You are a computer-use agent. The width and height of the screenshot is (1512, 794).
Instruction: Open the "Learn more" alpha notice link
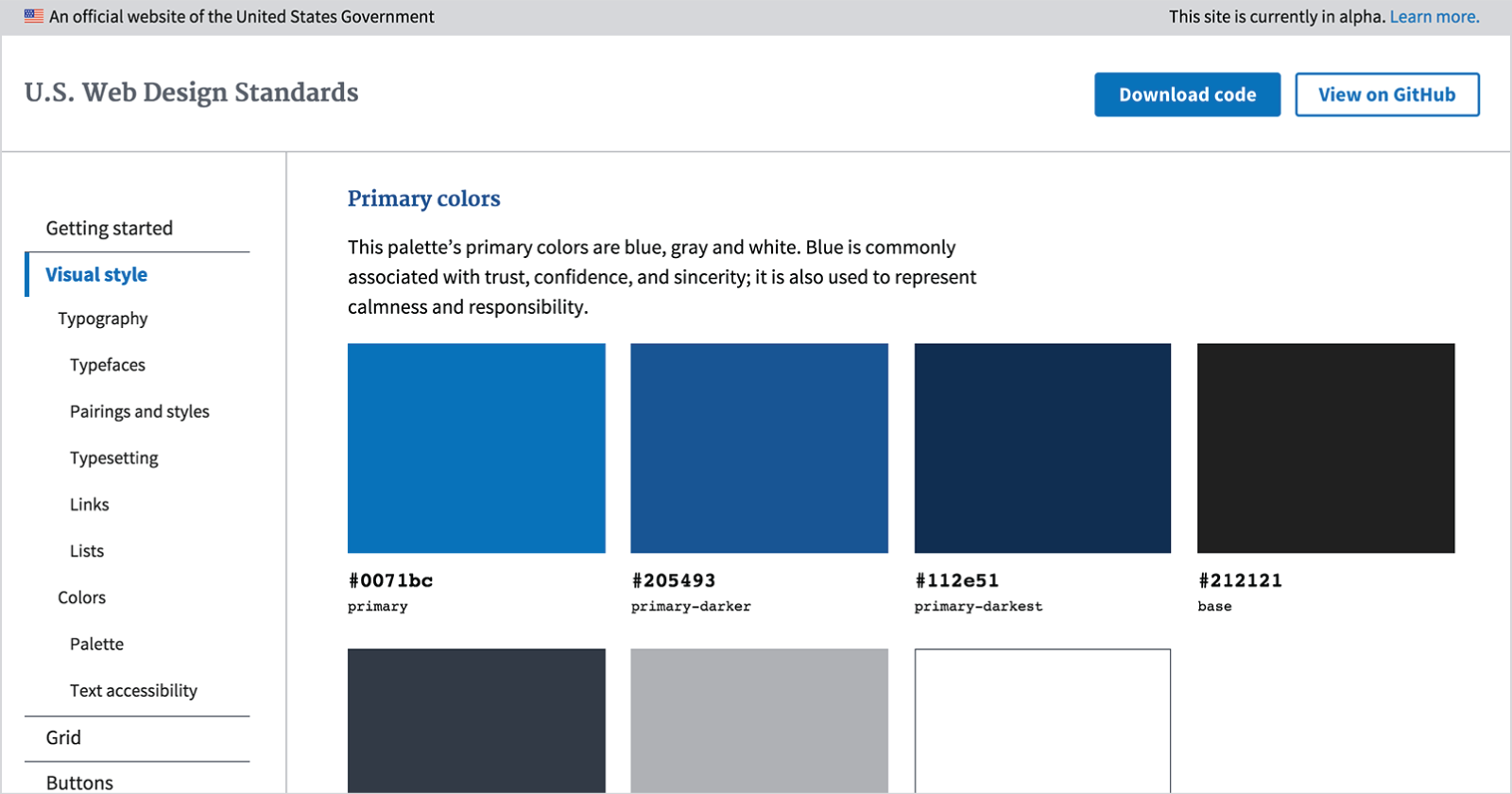1433,16
